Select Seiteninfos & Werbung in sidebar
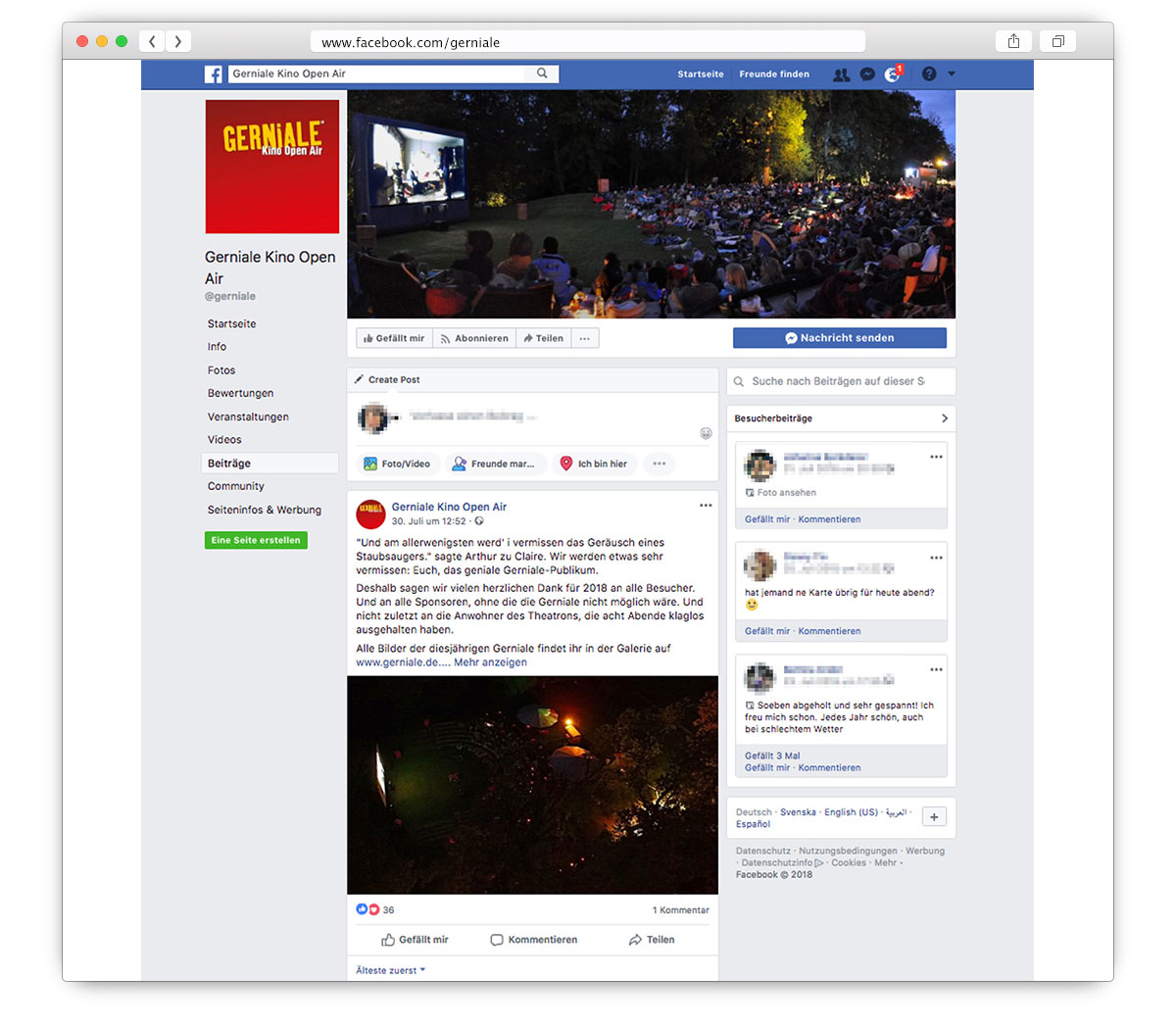Screen dimensions: 1176x1026 pyautogui.click(x=265, y=511)
